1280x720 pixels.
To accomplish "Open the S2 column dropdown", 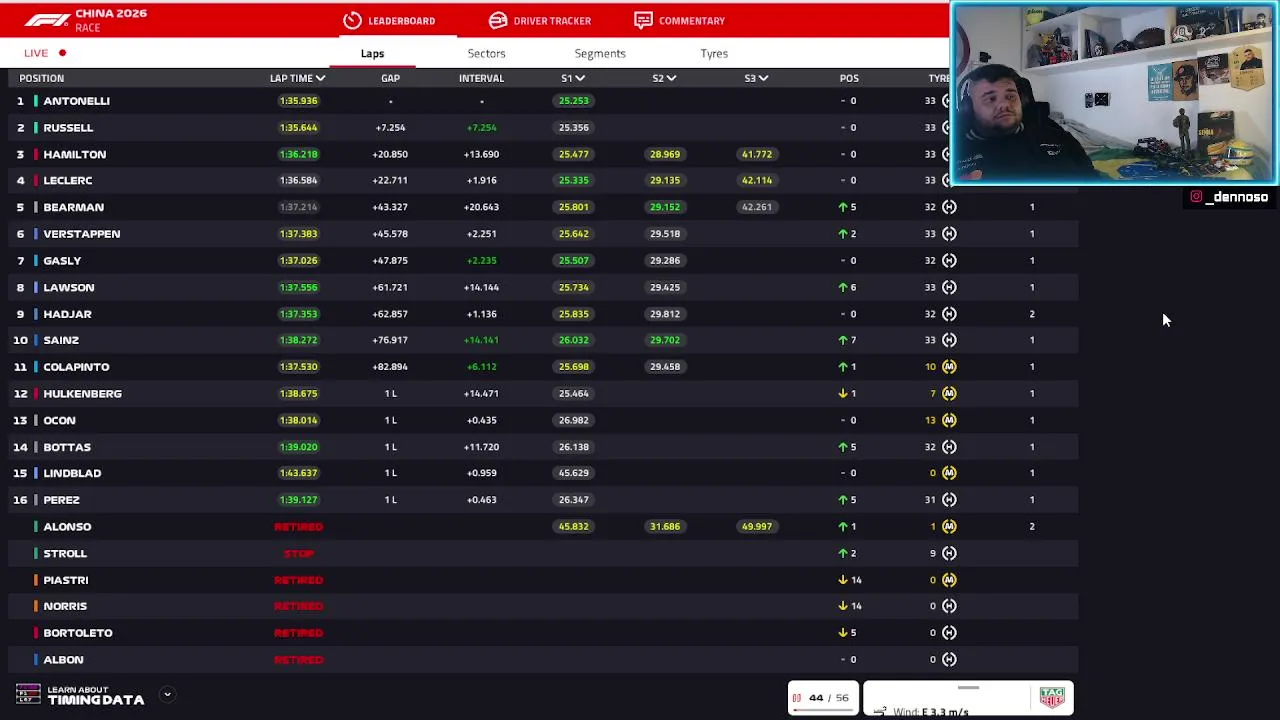I will 671,78.
